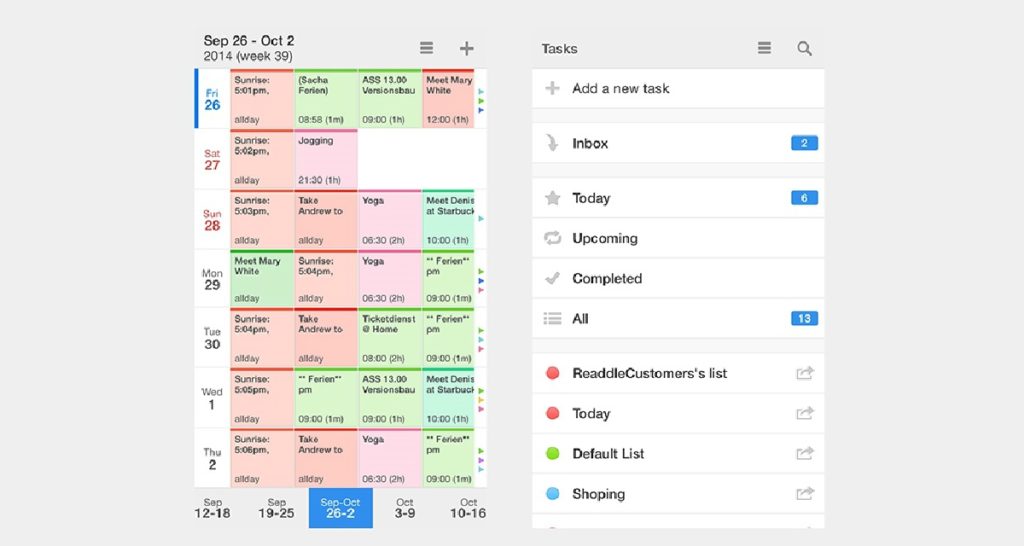The image size is (1024, 546).
Task: Open the Tasks panel menu icon
Action: point(765,48)
